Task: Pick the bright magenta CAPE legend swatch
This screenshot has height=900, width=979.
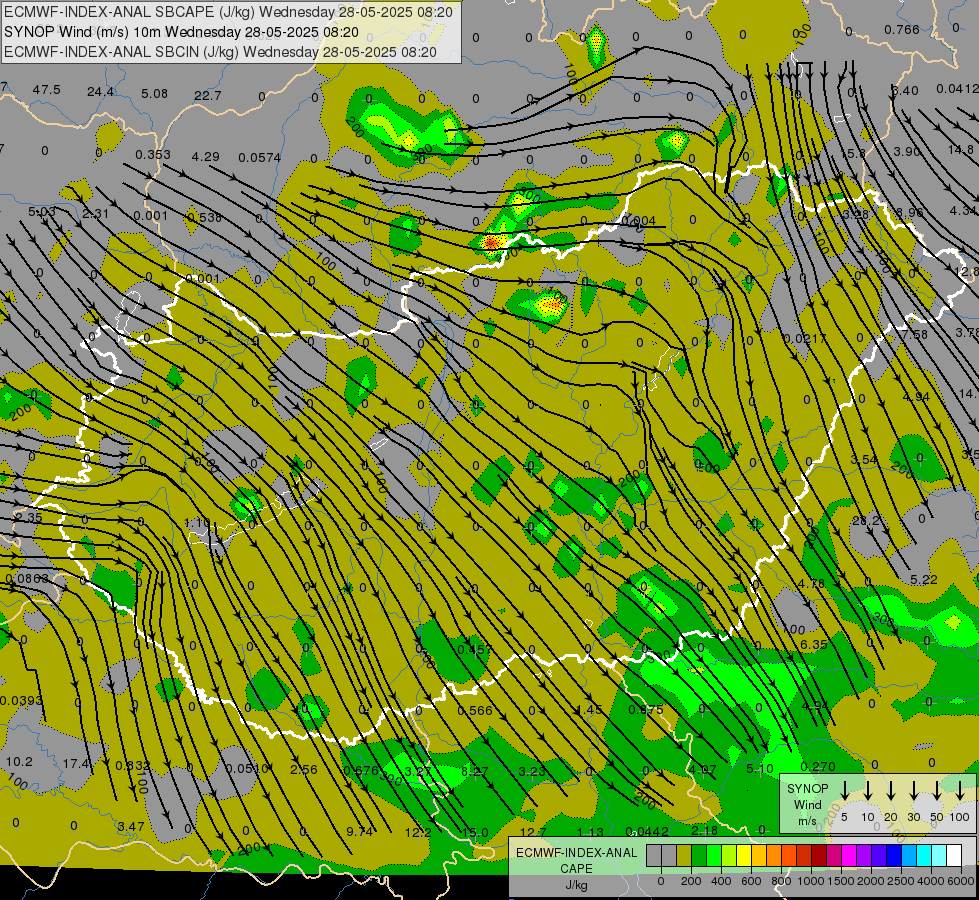Action: pos(849,855)
